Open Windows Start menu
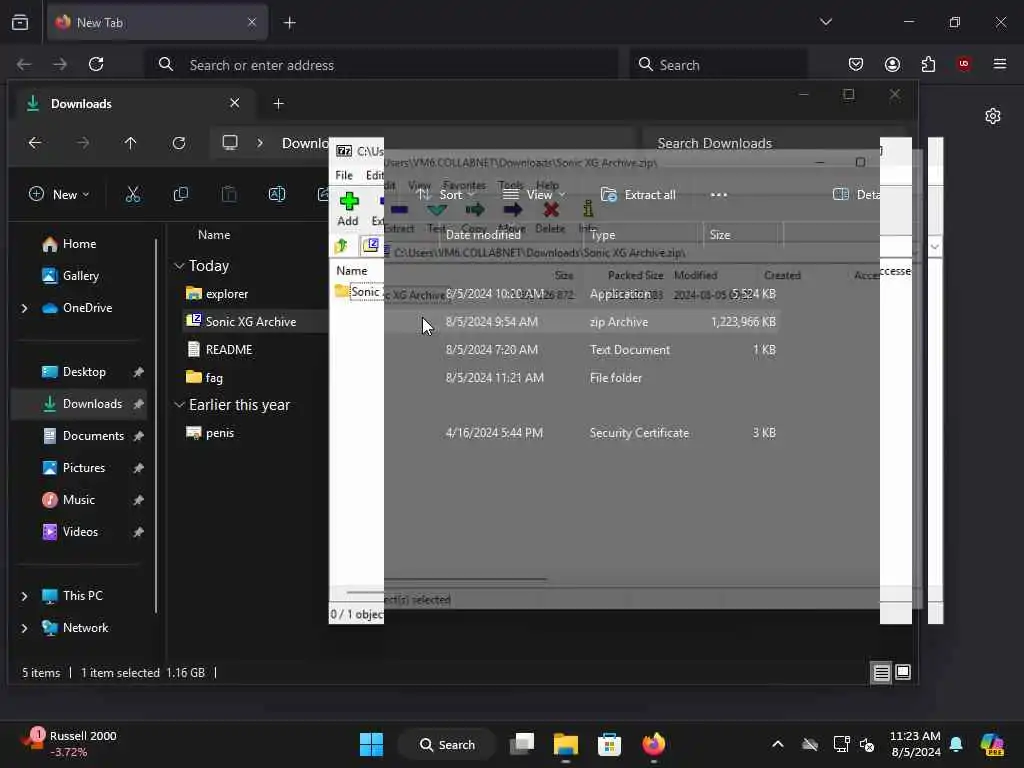 372,744
